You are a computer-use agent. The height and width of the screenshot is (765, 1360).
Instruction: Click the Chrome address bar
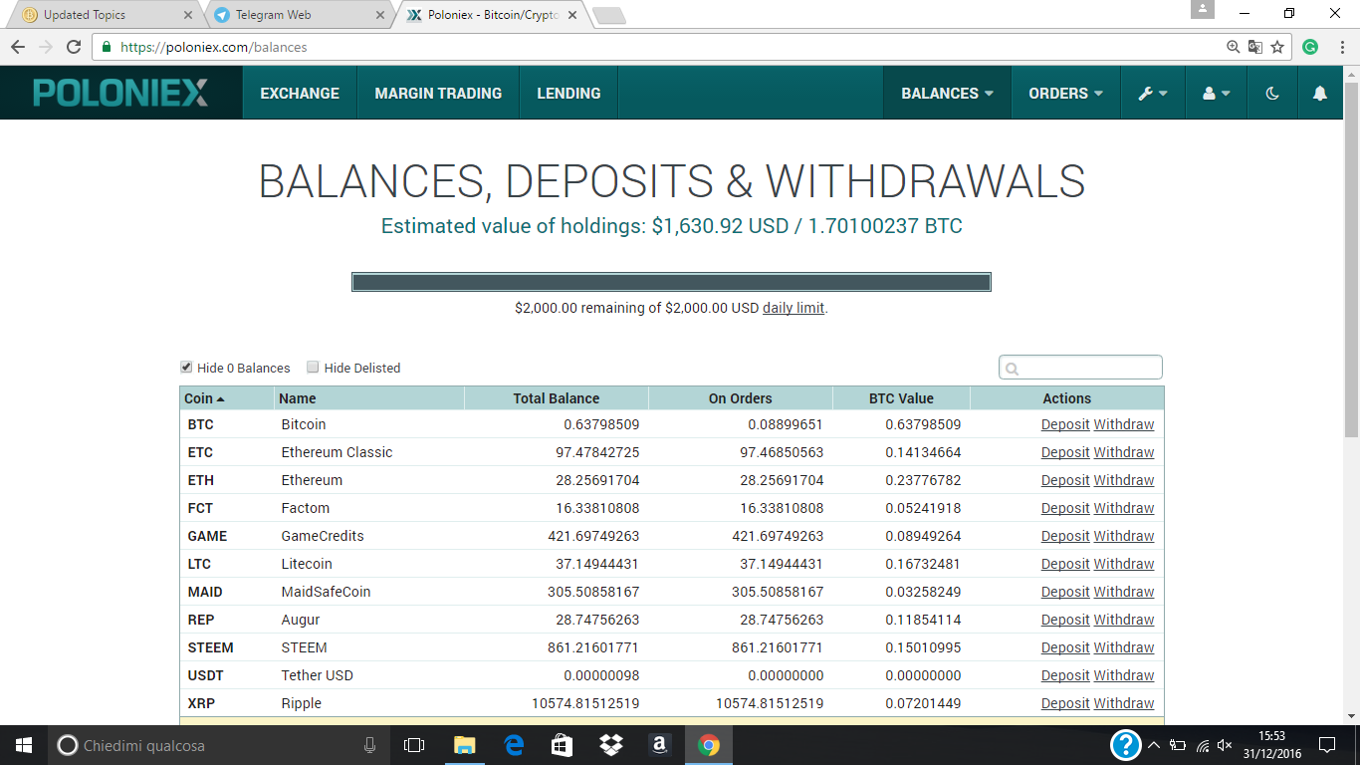click(x=660, y=47)
